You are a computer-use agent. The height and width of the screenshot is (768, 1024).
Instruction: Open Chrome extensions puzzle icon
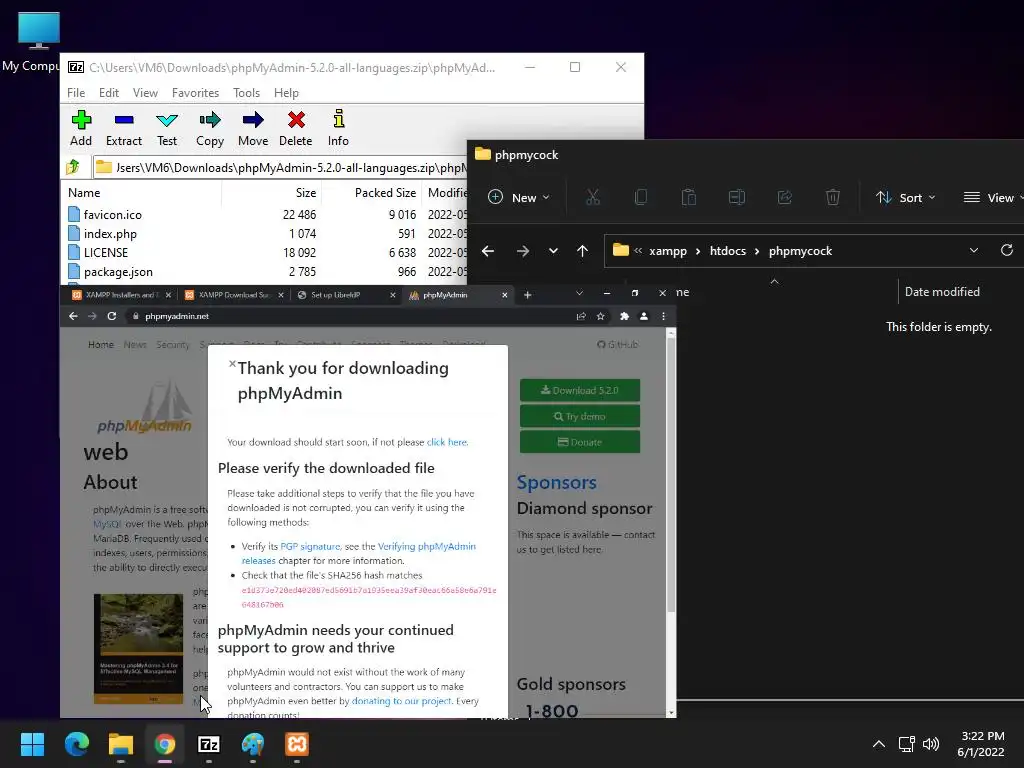pos(624,316)
